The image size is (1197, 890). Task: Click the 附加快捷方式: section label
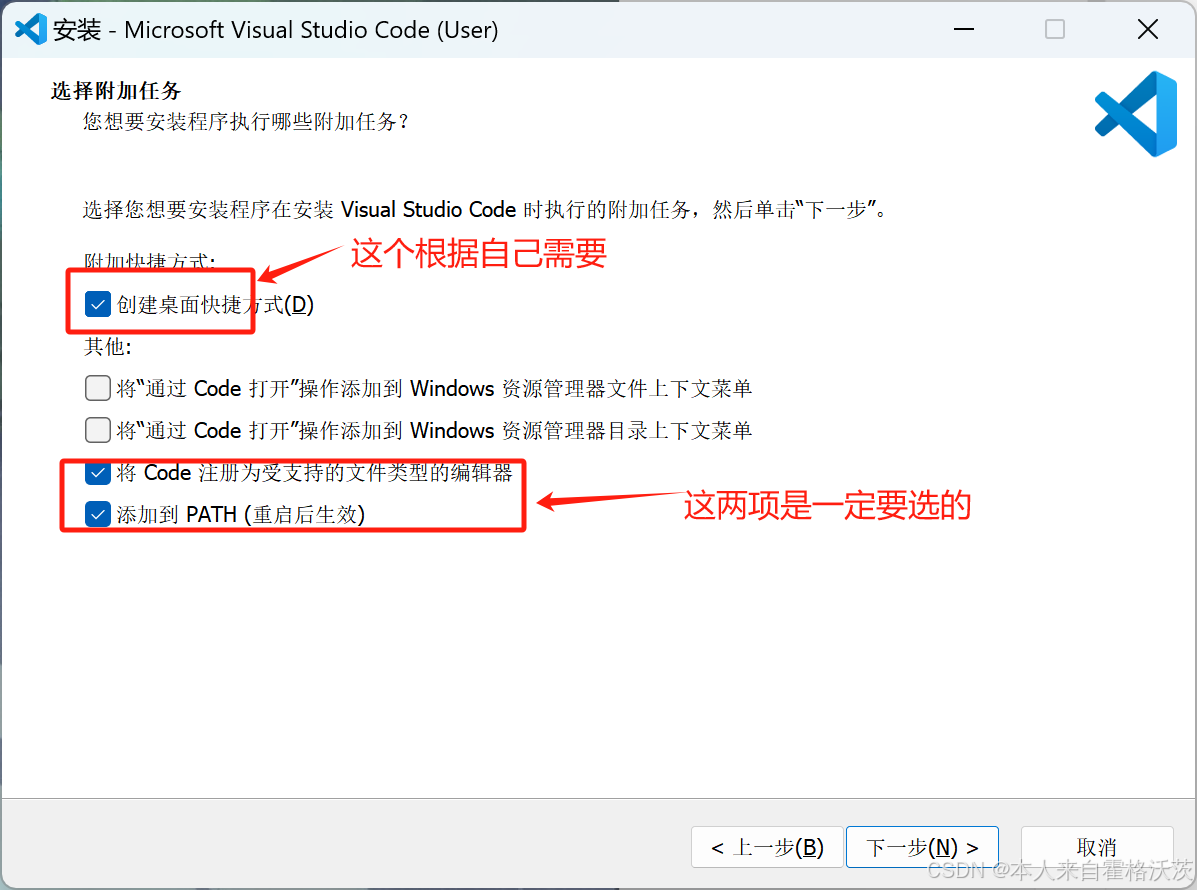coord(150,261)
